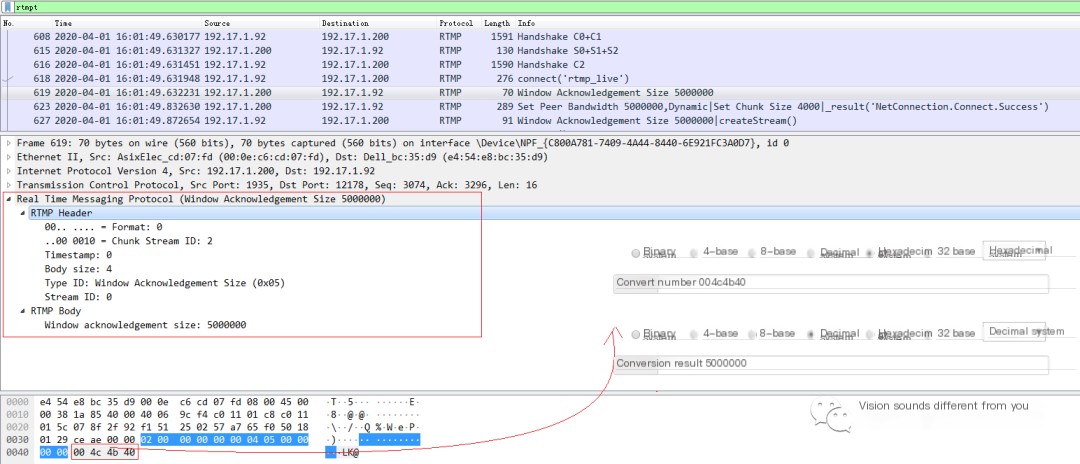
Task: Choose 4-base radio above the Conversion result field
Action: pyautogui.click(x=694, y=334)
